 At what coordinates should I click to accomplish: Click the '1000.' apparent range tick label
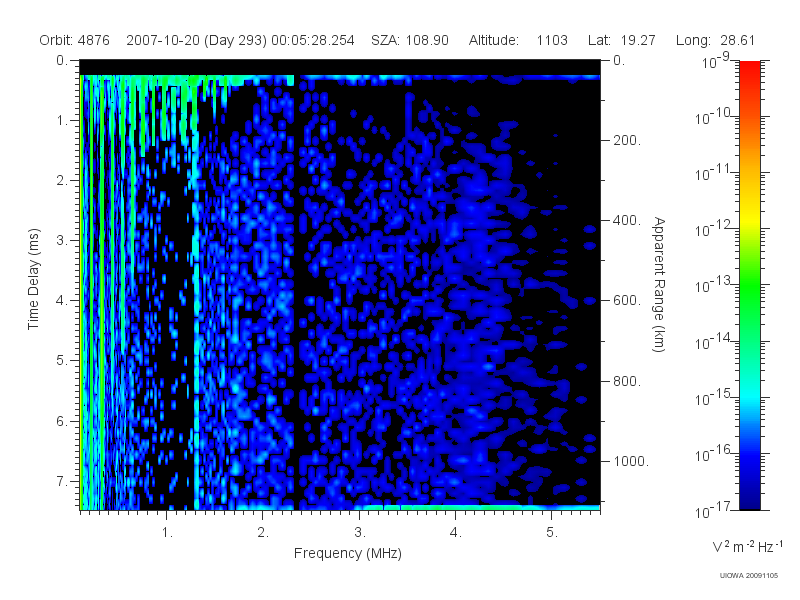point(631,461)
